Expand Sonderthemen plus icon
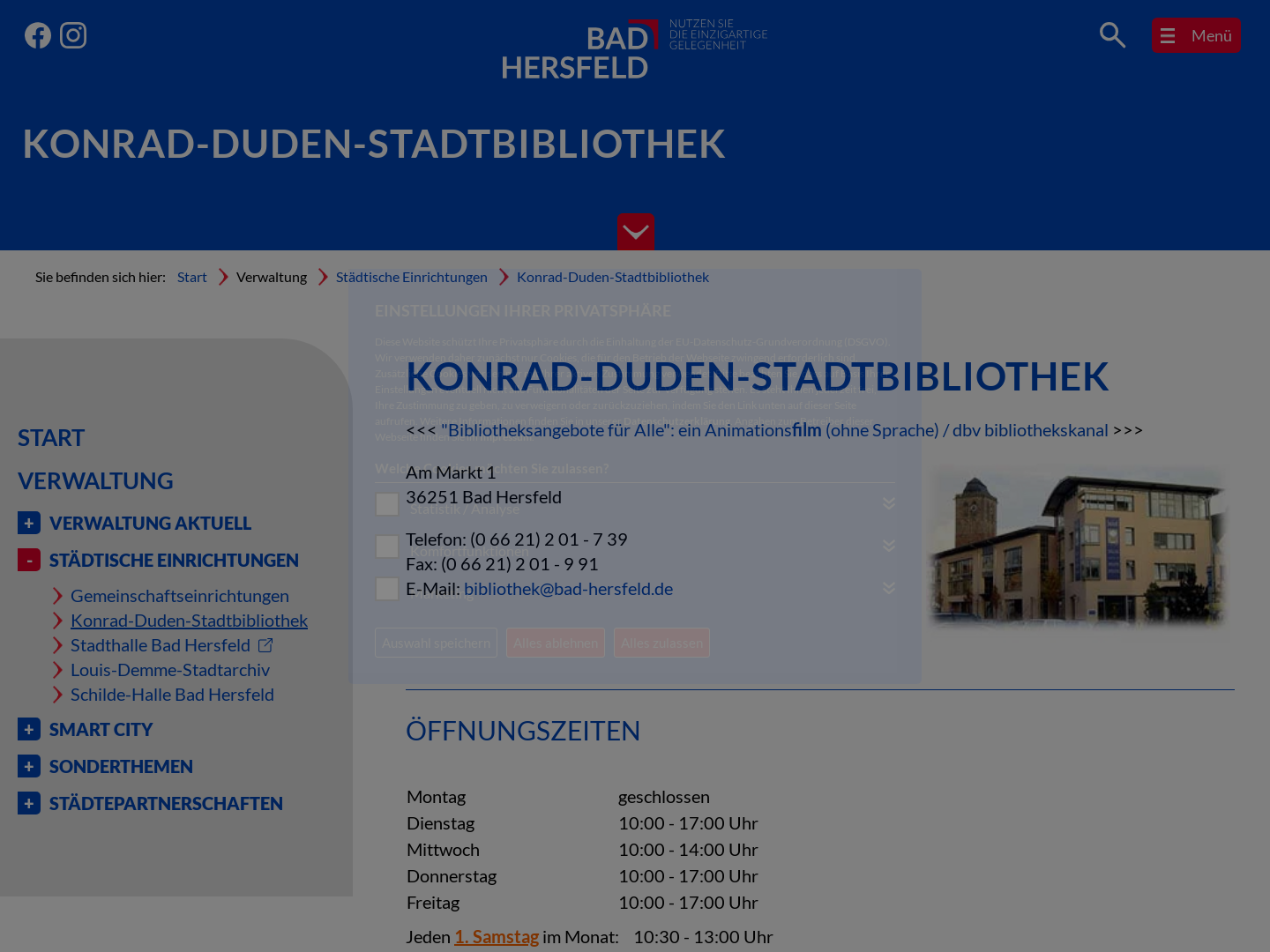The width and height of the screenshot is (1270, 952). pos(29,766)
